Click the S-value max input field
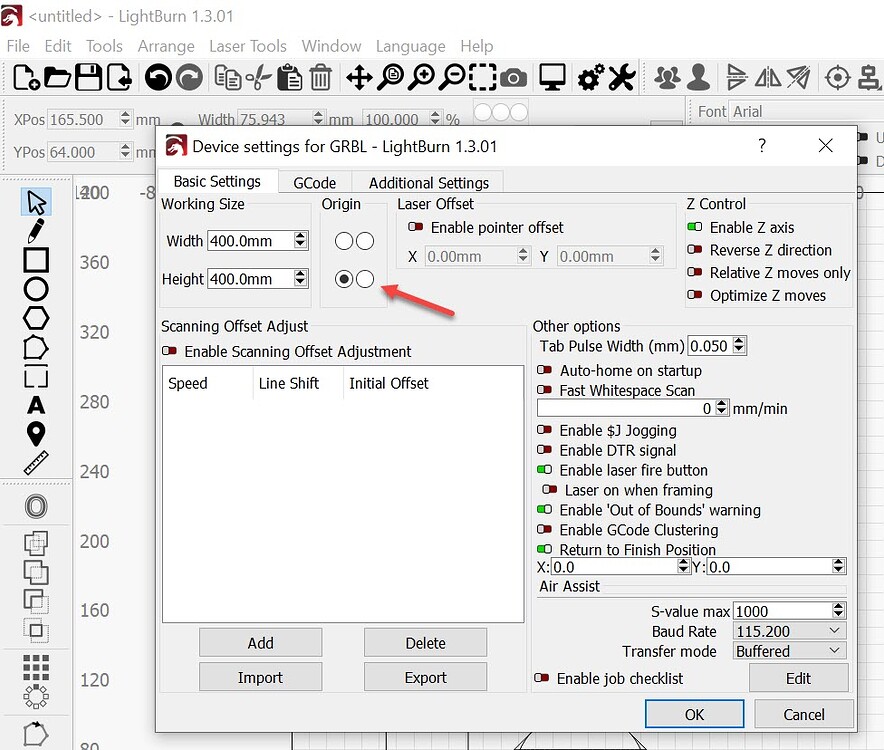This screenshot has height=750, width=884. tap(781, 611)
